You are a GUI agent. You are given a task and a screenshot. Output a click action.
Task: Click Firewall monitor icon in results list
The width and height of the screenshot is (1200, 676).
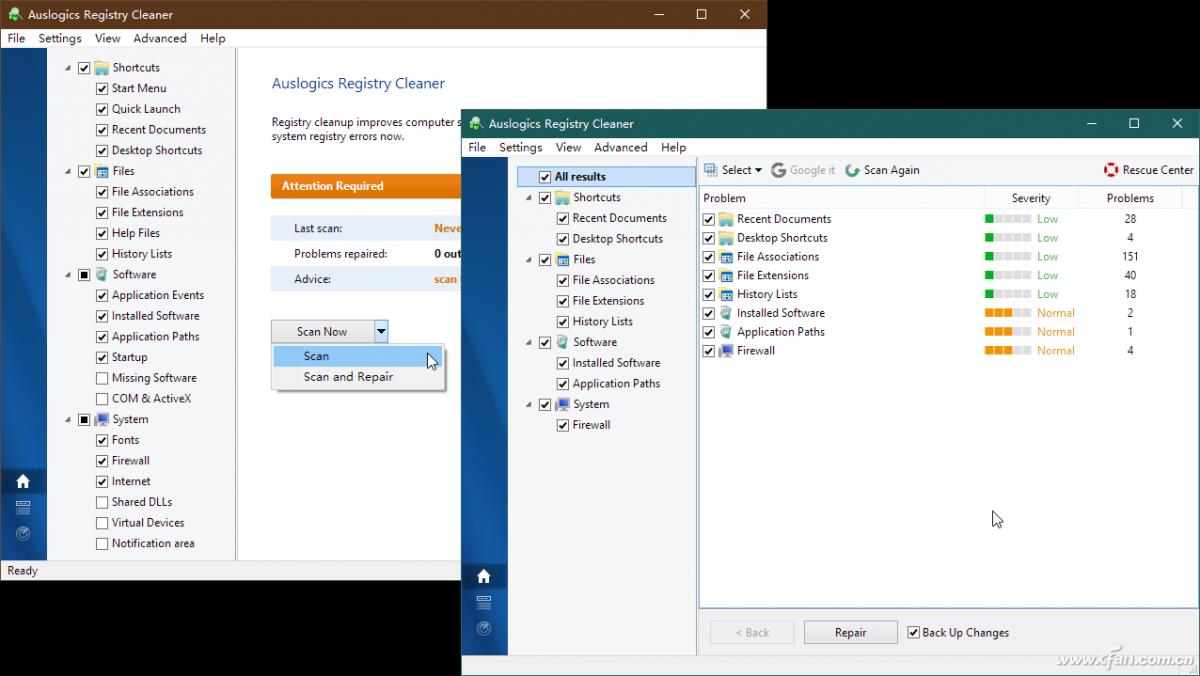click(x=726, y=351)
